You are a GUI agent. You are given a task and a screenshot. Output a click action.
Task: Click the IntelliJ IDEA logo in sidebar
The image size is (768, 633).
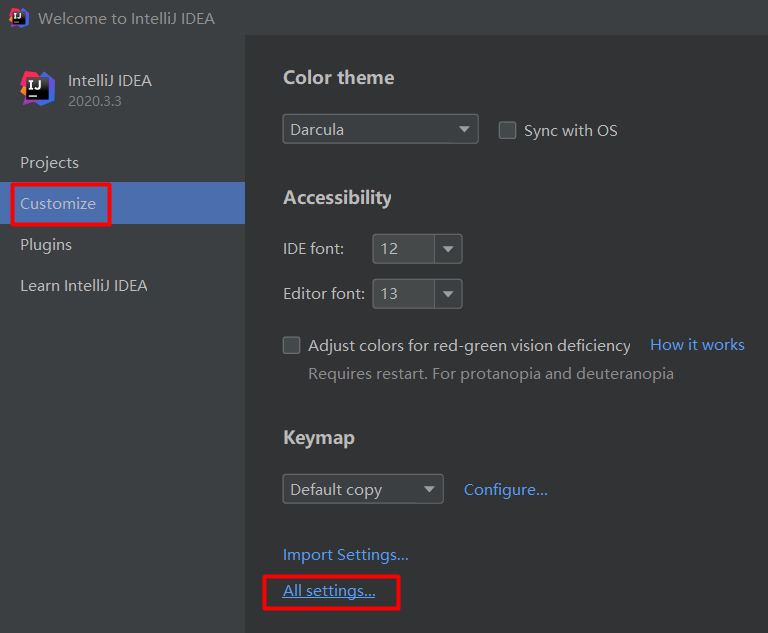click(x=37, y=89)
